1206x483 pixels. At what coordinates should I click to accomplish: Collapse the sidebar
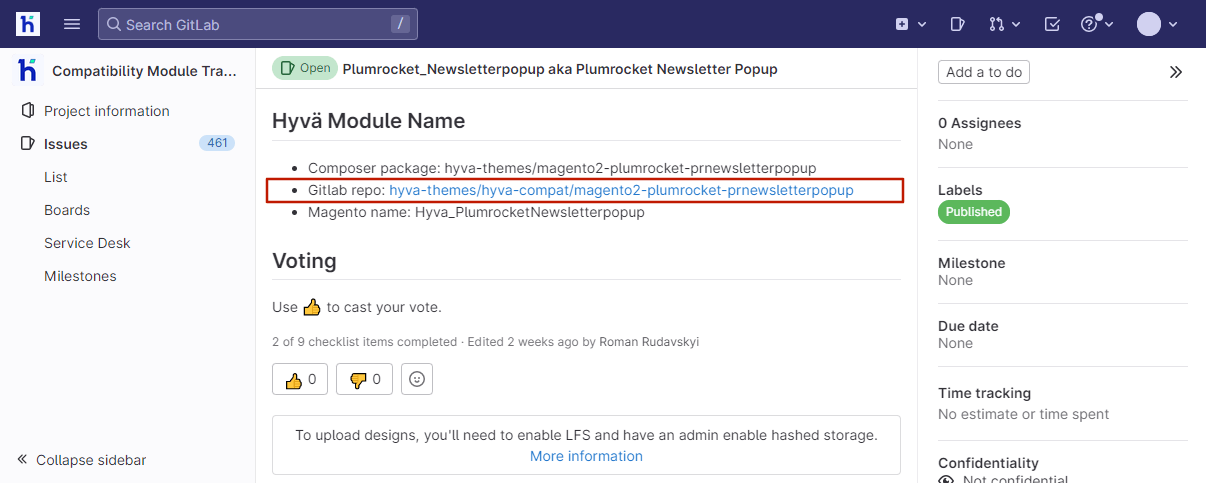tap(82, 460)
